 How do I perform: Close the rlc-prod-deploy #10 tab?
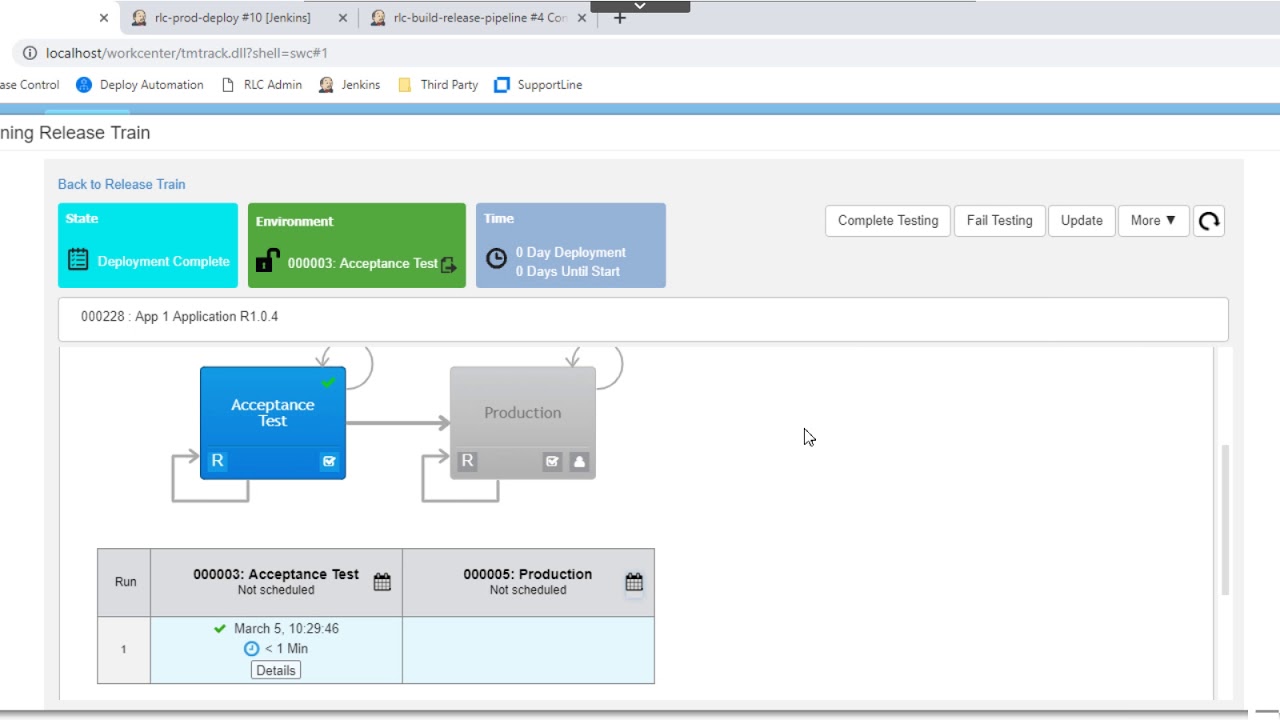tap(343, 18)
